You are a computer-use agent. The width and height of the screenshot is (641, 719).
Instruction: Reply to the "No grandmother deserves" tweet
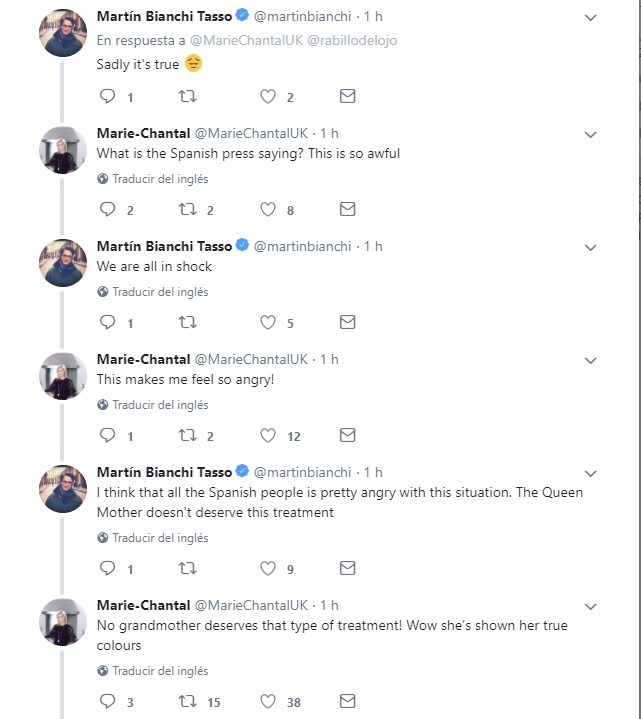pyautogui.click(x=110, y=702)
